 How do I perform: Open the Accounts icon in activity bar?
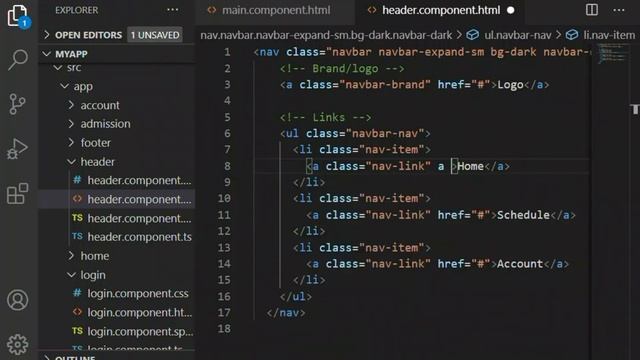[18, 300]
